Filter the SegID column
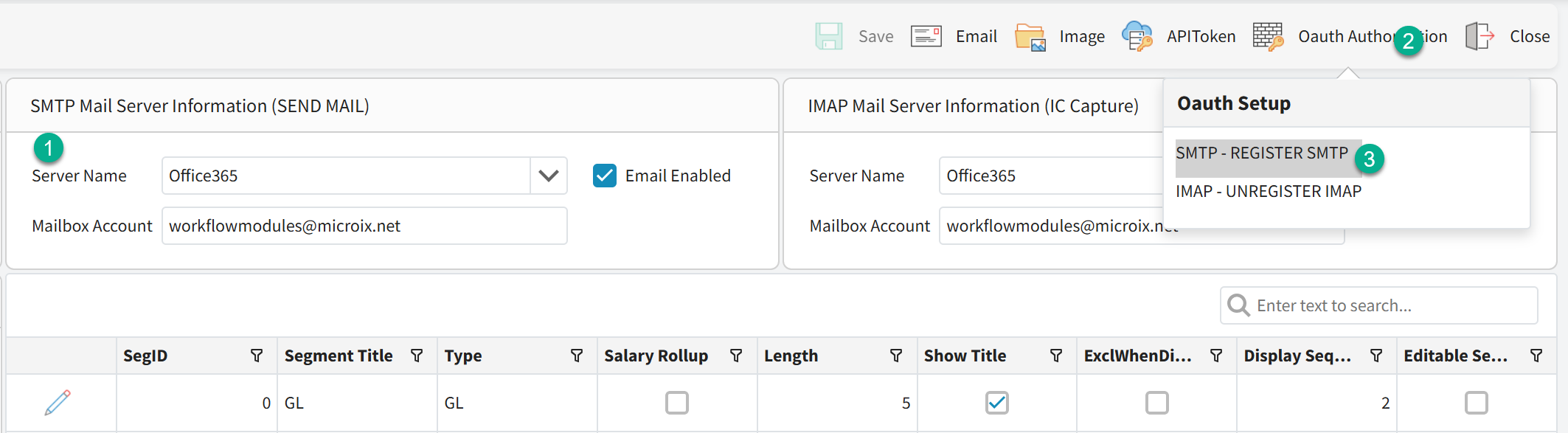Viewport: 1568px width, 433px height. (x=257, y=356)
